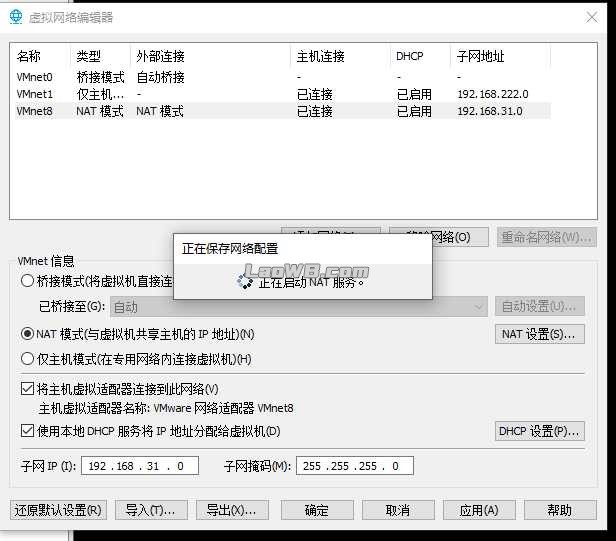This screenshot has height=541, width=616.
Task: Click the 导入 button
Action: (151, 510)
